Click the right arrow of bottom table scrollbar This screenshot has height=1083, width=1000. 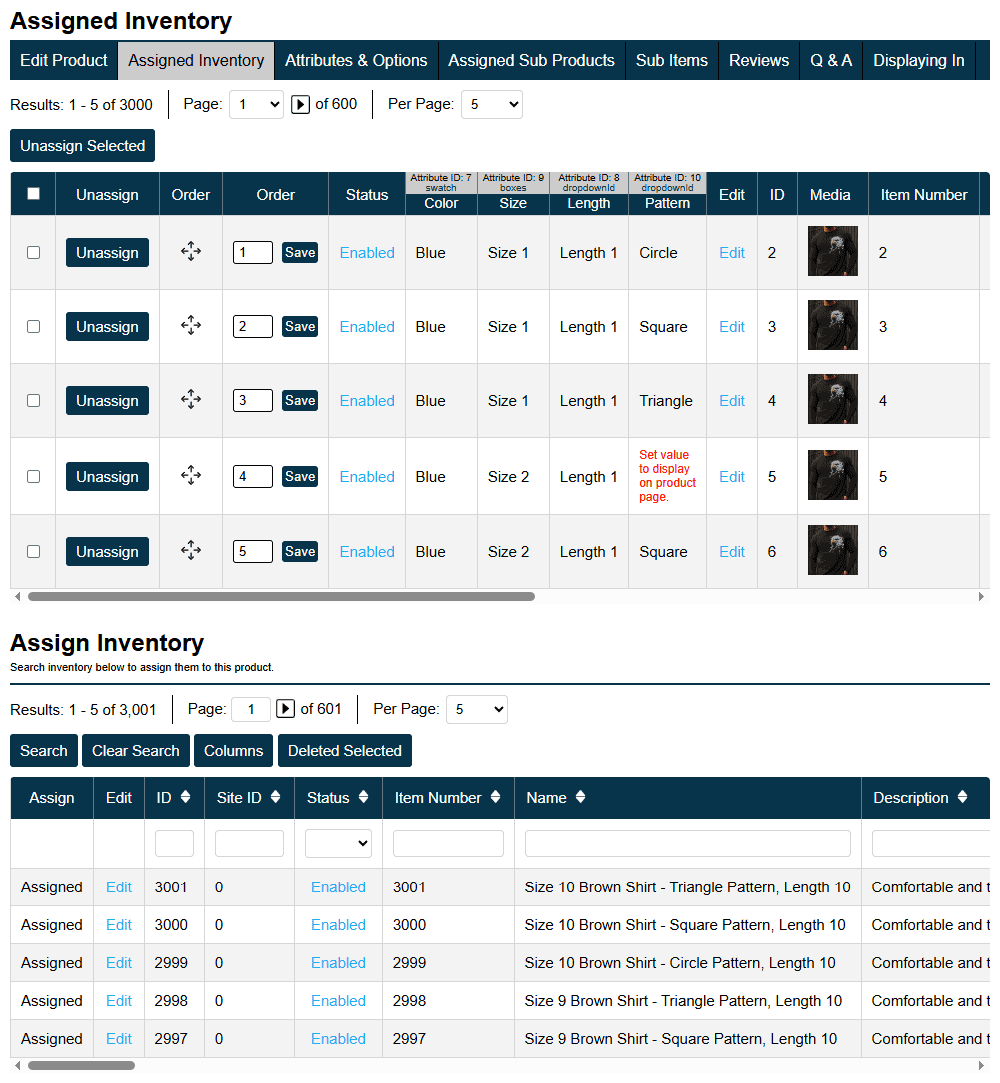981,1066
